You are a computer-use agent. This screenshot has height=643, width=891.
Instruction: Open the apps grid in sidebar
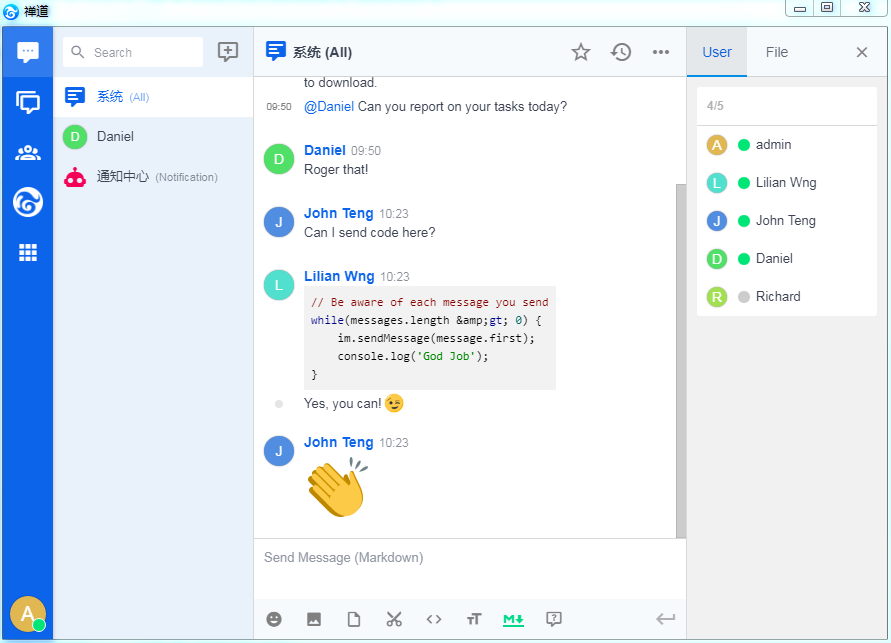(28, 253)
